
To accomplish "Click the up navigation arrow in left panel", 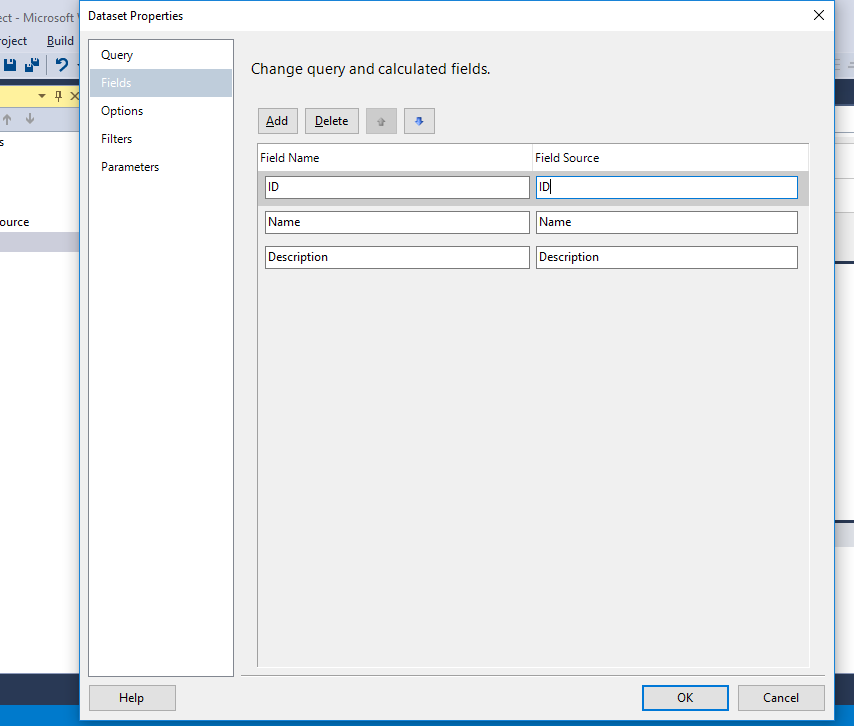I will [x=8, y=118].
